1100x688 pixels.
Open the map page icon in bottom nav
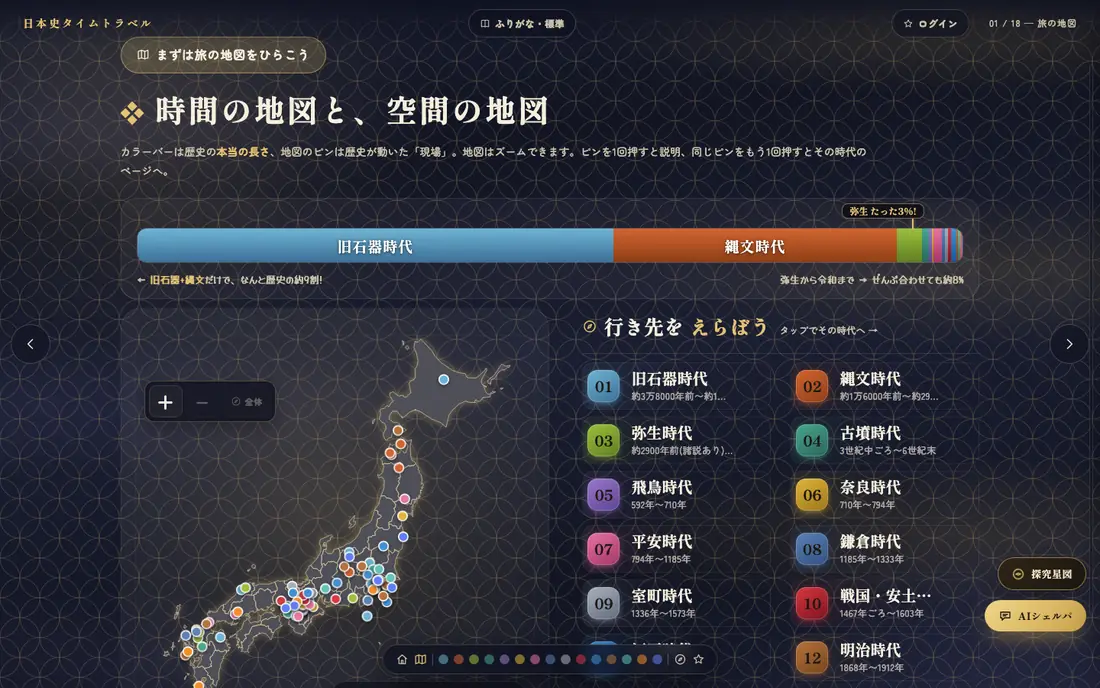(420, 659)
